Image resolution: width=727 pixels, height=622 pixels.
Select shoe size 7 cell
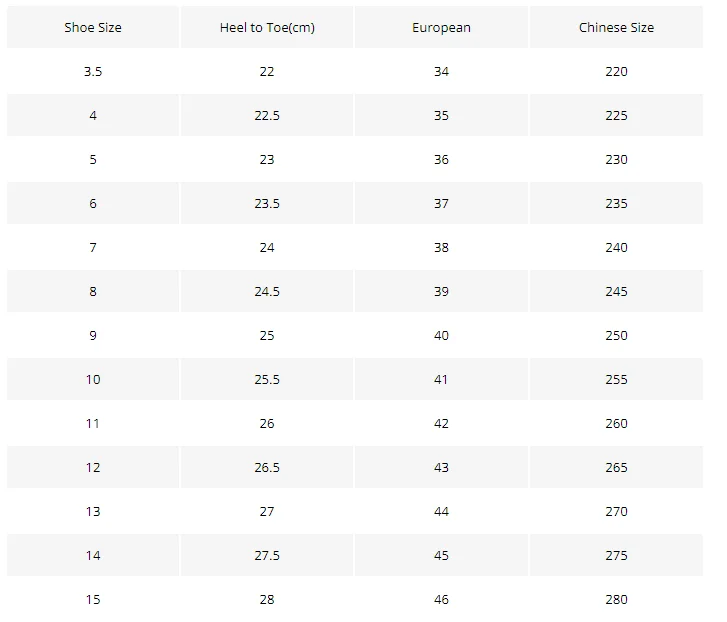click(x=93, y=247)
